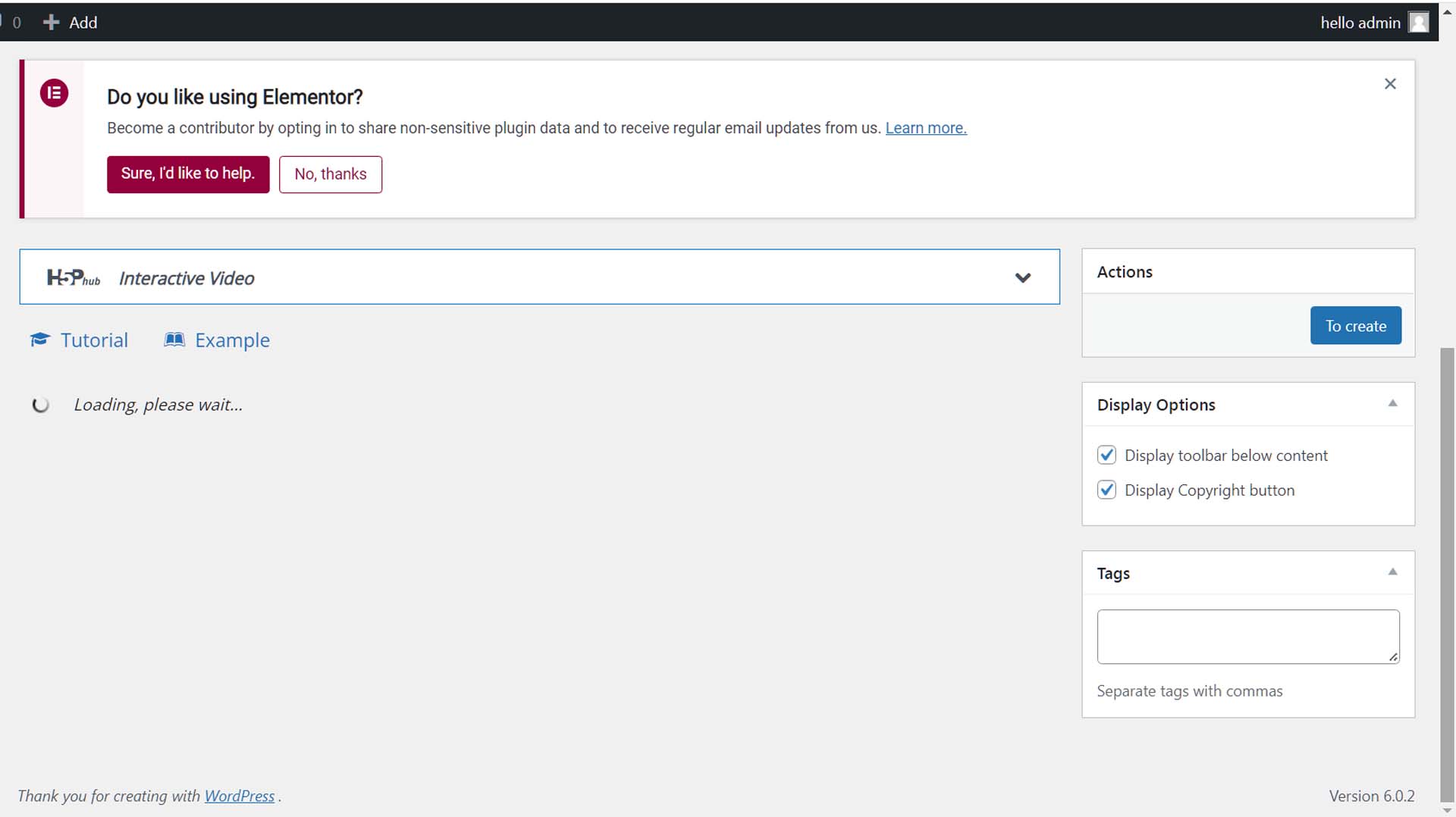Click Sure, I'd like to help button

pyautogui.click(x=188, y=174)
